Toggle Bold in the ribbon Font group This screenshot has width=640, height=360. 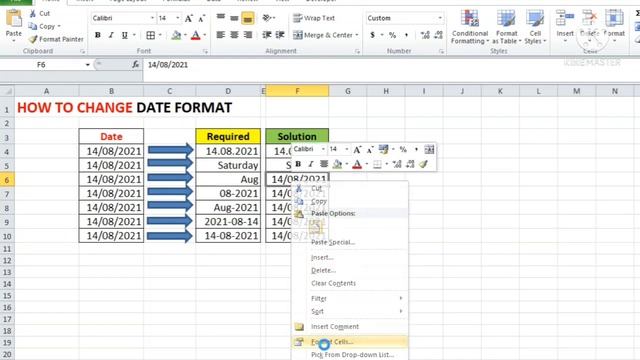(98, 35)
